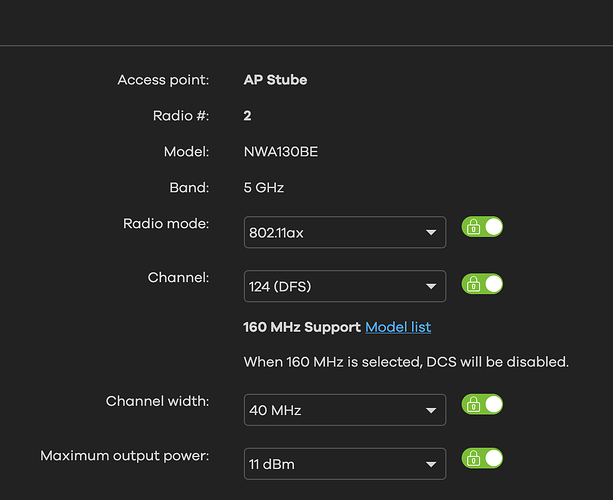This screenshot has width=613, height=500.
Task: Click the lock icon beside Channel width
Action: coord(471,405)
